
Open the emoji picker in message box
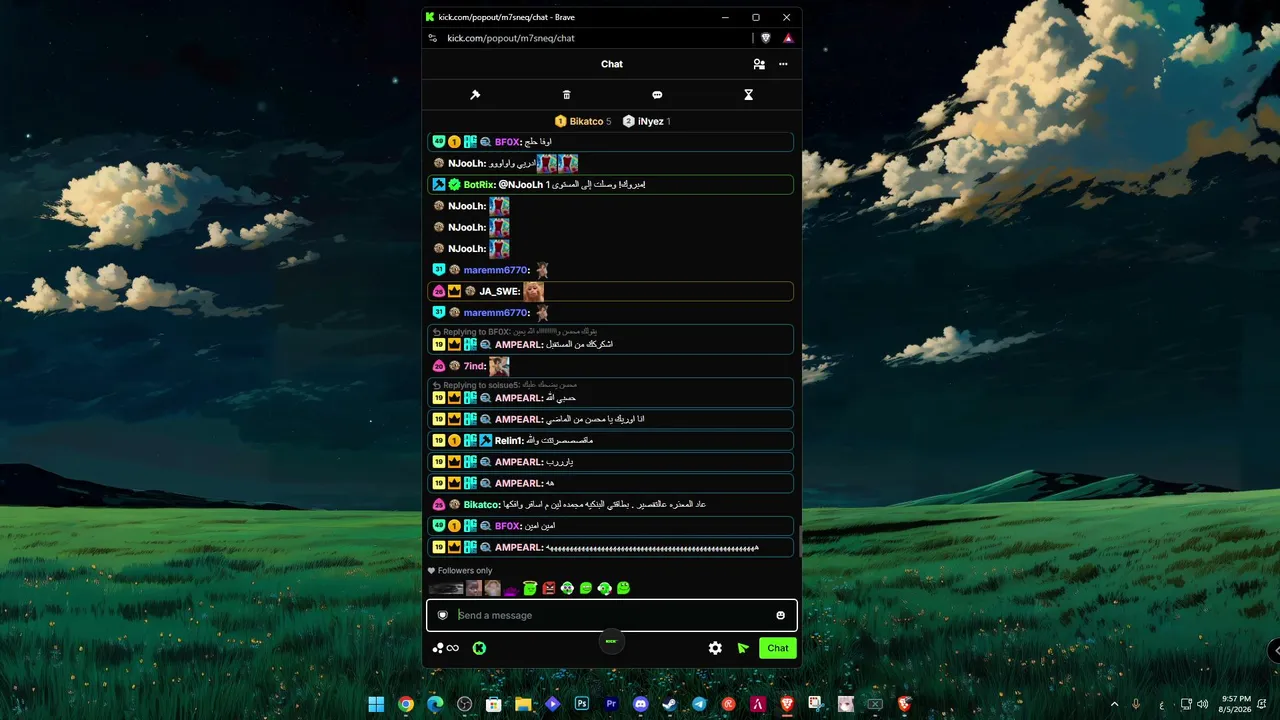(x=781, y=615)
